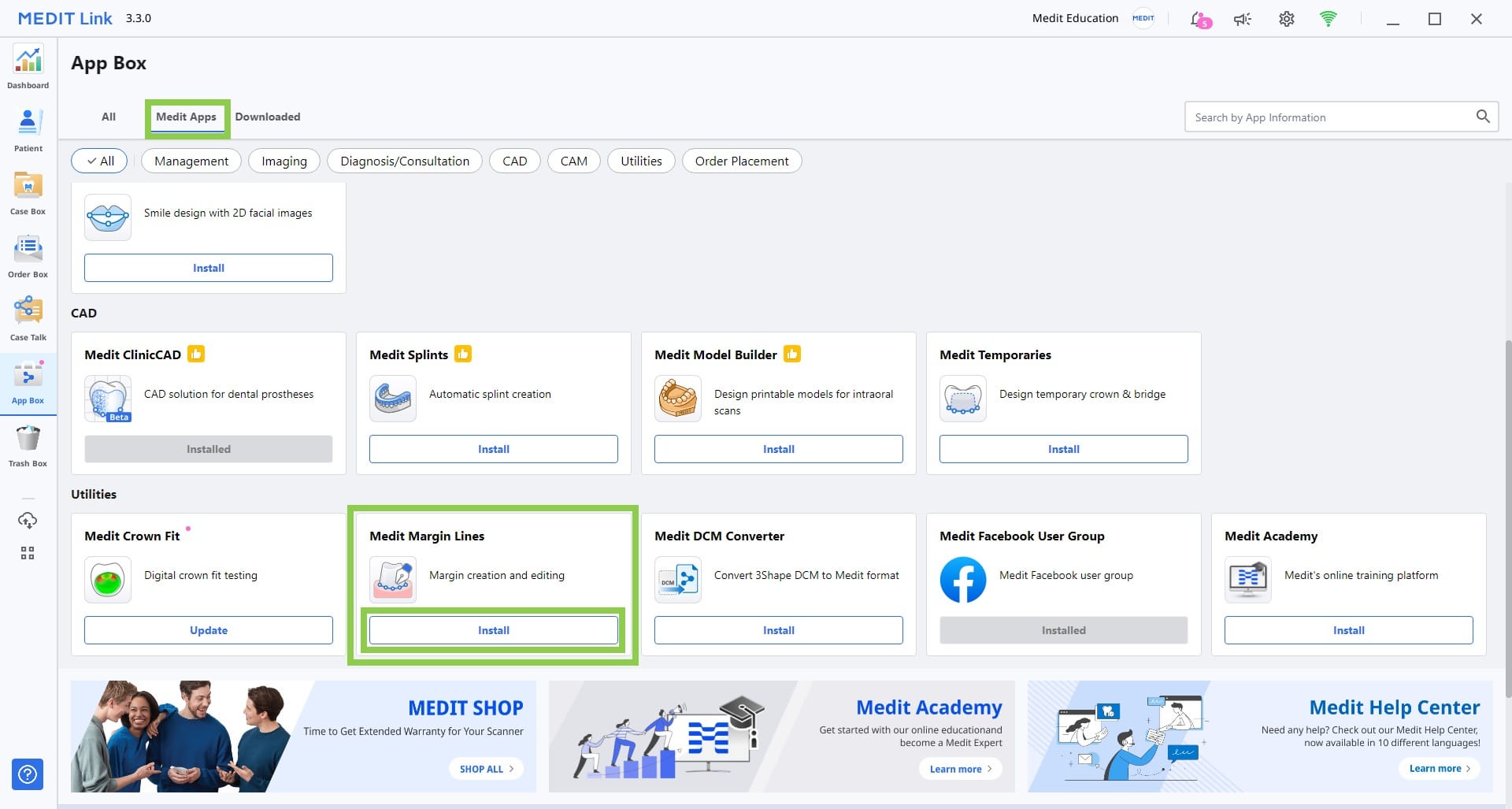Click SHOP ALL in Medit Shop banner
1512x809 pixels.
[486, 769]
